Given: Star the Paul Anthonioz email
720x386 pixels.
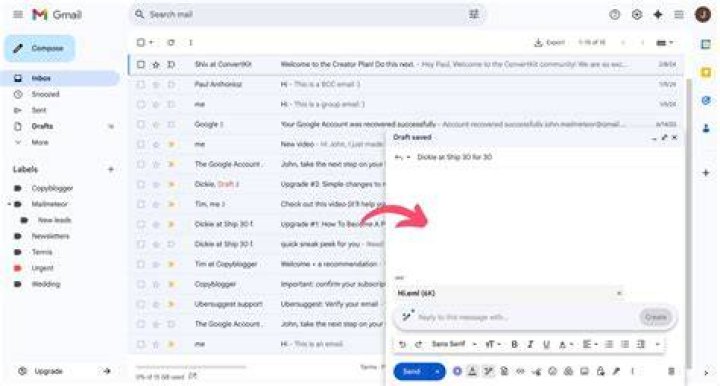Looking at the screenshot, I should pyautogui.click(x=156, y=84).
